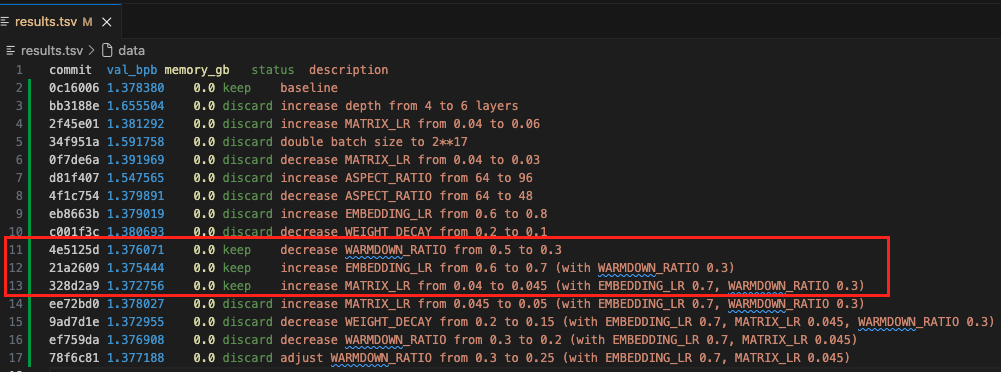The width and height of the screenshot is (1001, 372).
Task: Click results.tsv in the breadcrumb path
Action: (x=50, y=50)
